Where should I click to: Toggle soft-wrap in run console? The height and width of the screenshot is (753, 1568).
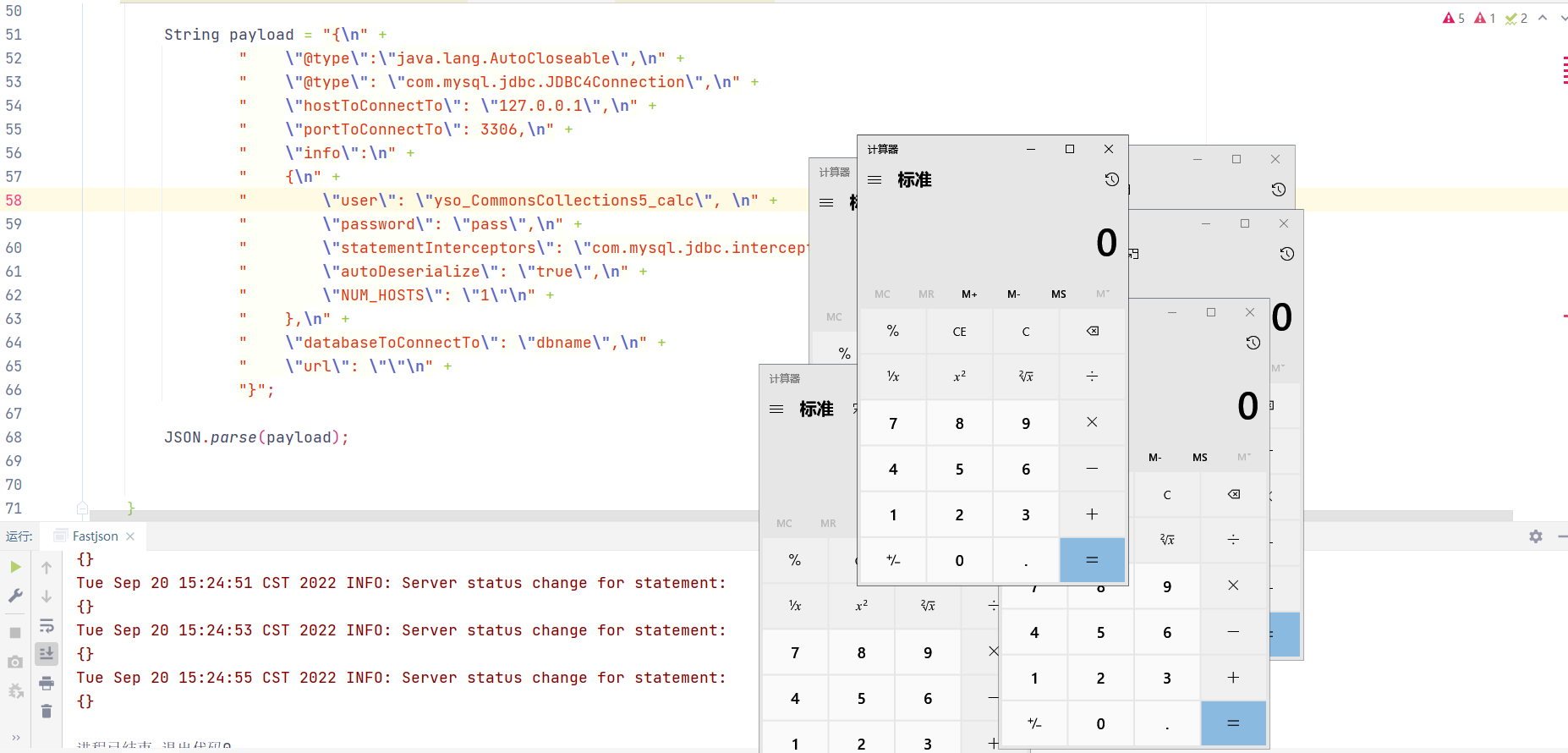47,625
